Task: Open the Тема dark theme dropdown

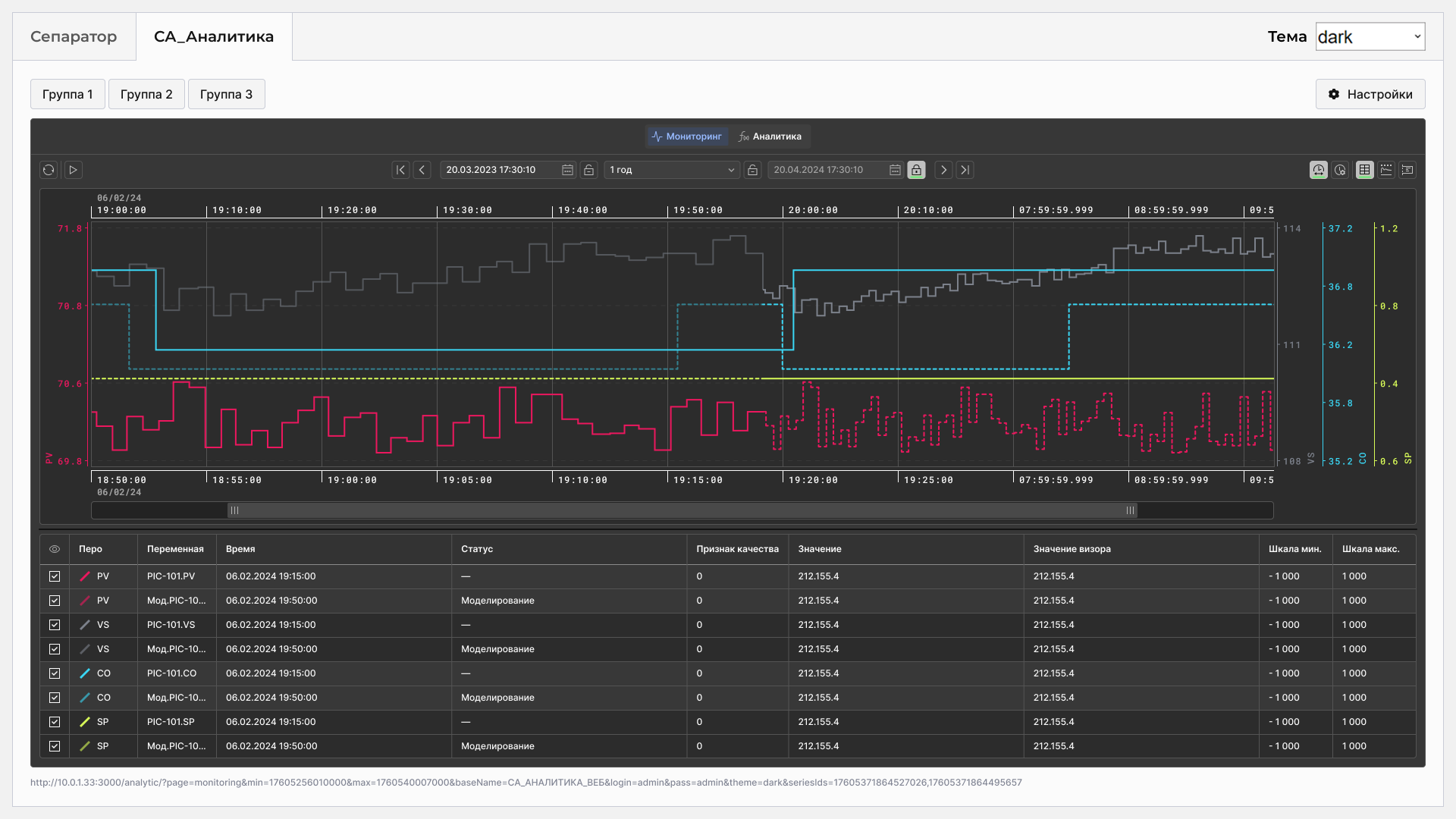Action: [x=1370, y=36]
